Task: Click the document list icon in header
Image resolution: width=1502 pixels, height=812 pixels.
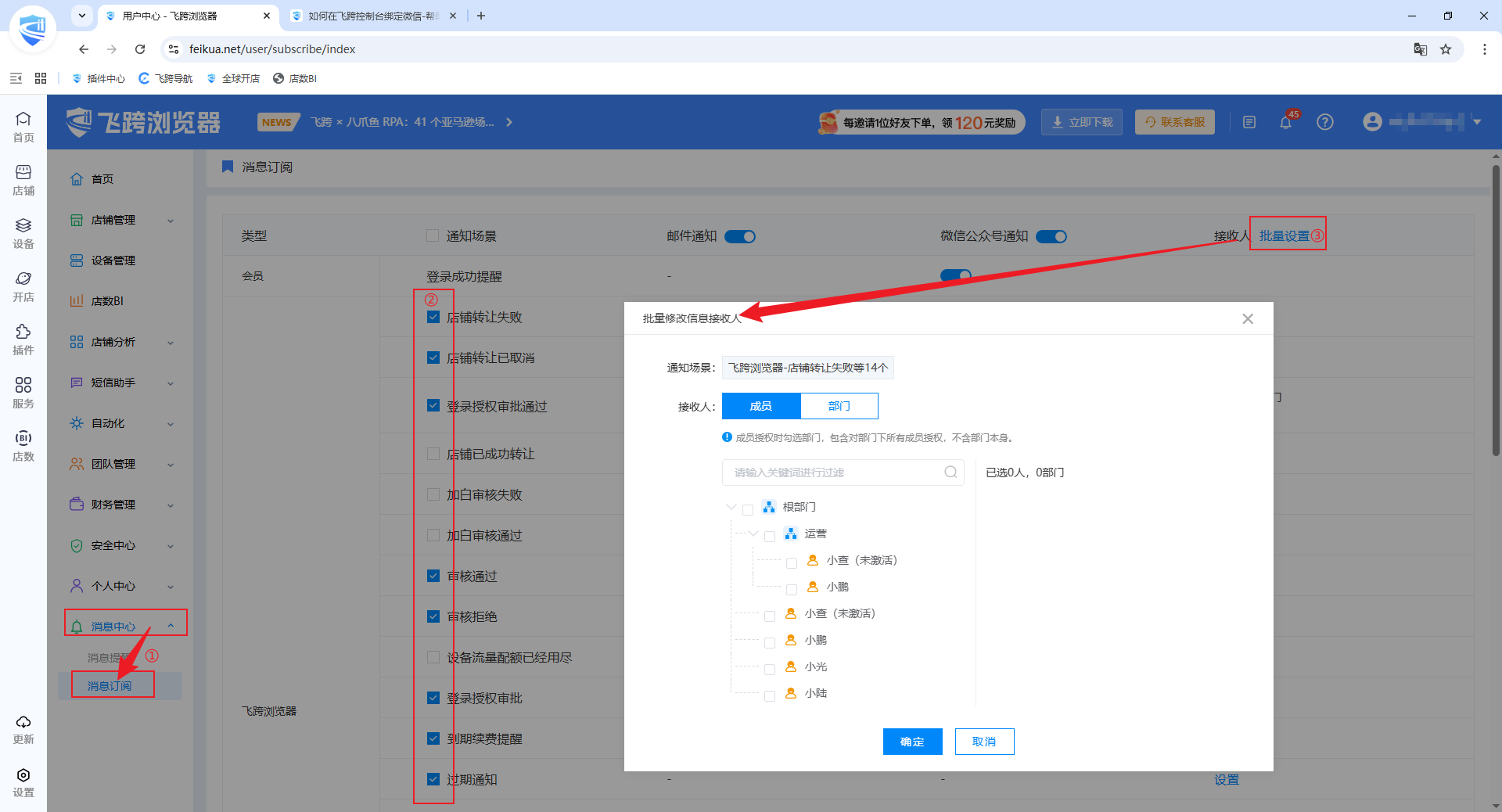Action: coord(1249,122)
